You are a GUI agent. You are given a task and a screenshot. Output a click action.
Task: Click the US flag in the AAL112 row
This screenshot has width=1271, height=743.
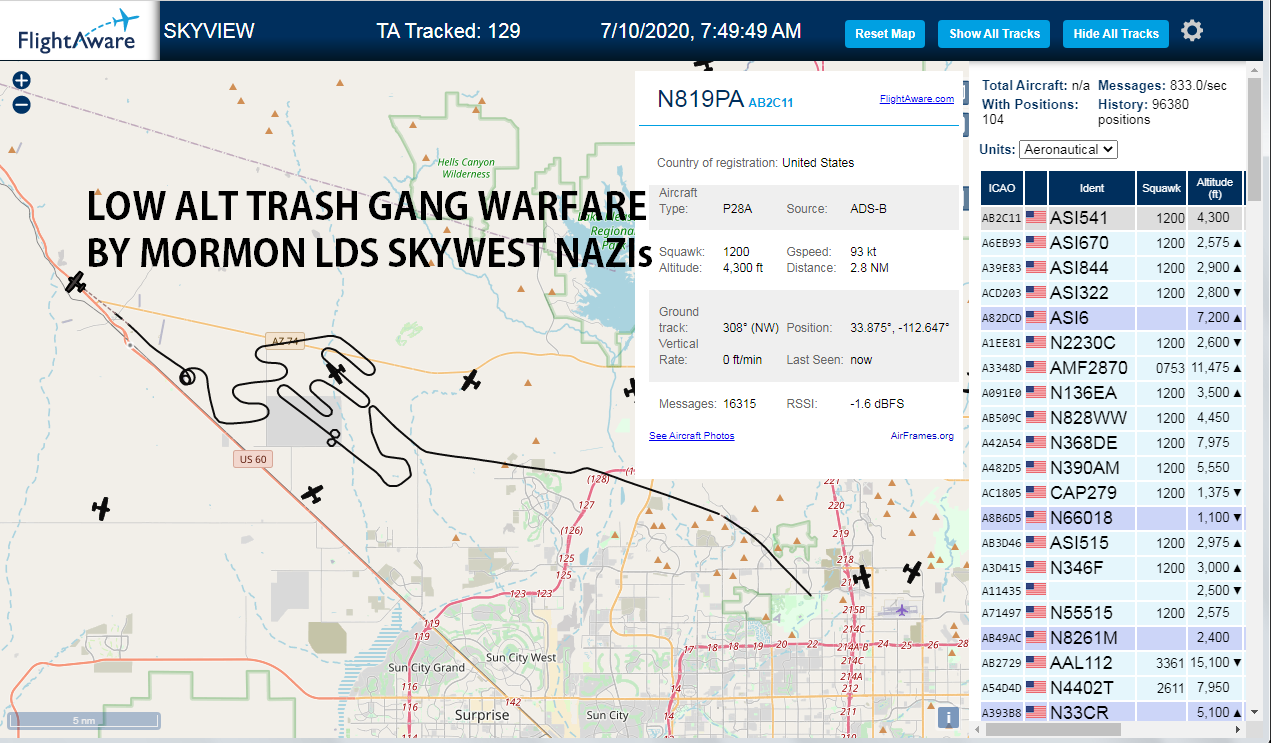click(1035, 662)
